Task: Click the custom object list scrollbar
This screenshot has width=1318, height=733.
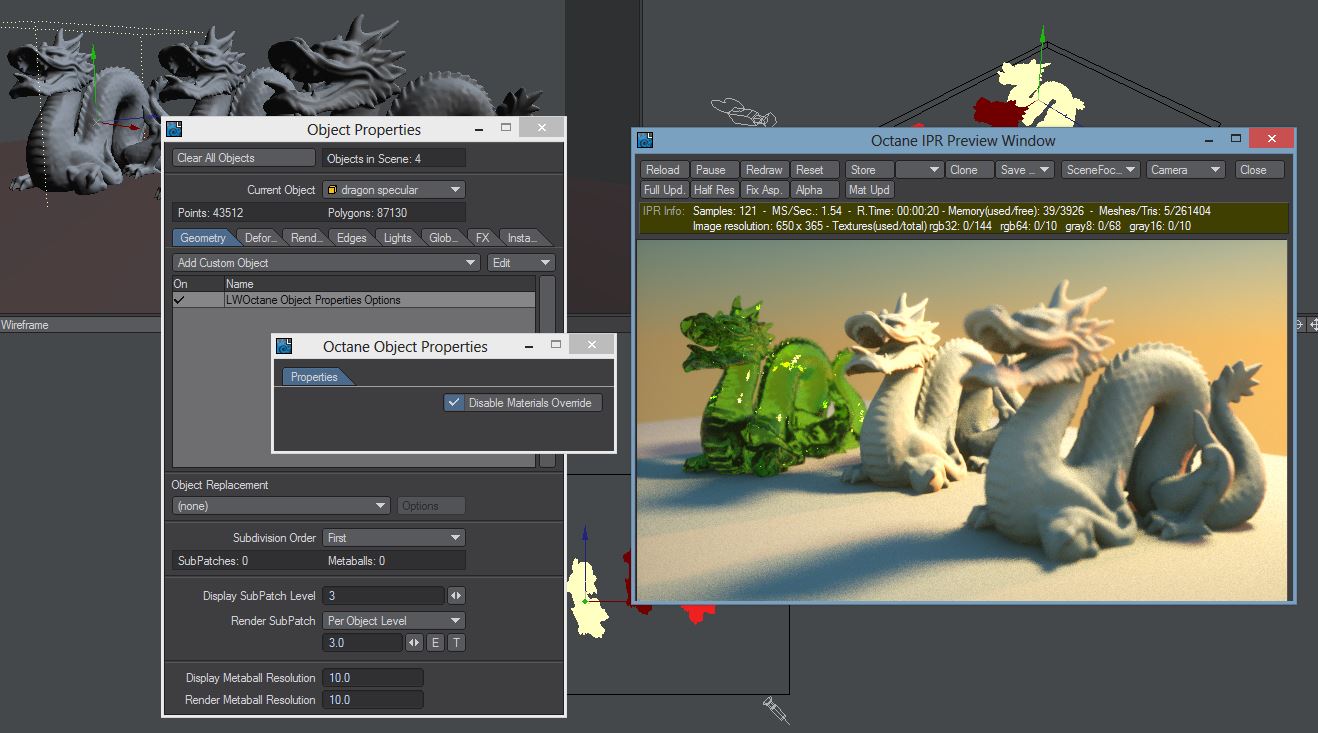Action: click(547, 371)
